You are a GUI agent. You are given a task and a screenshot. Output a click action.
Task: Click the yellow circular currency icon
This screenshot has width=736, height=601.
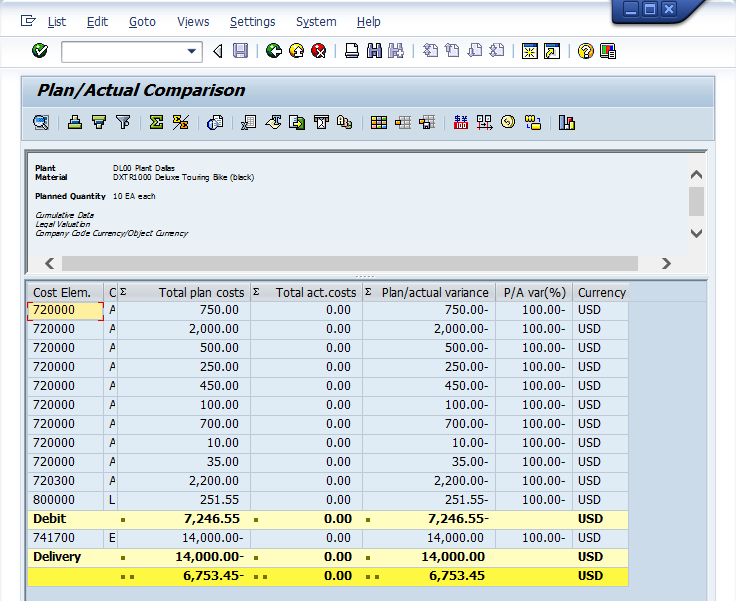coord(508,123)
